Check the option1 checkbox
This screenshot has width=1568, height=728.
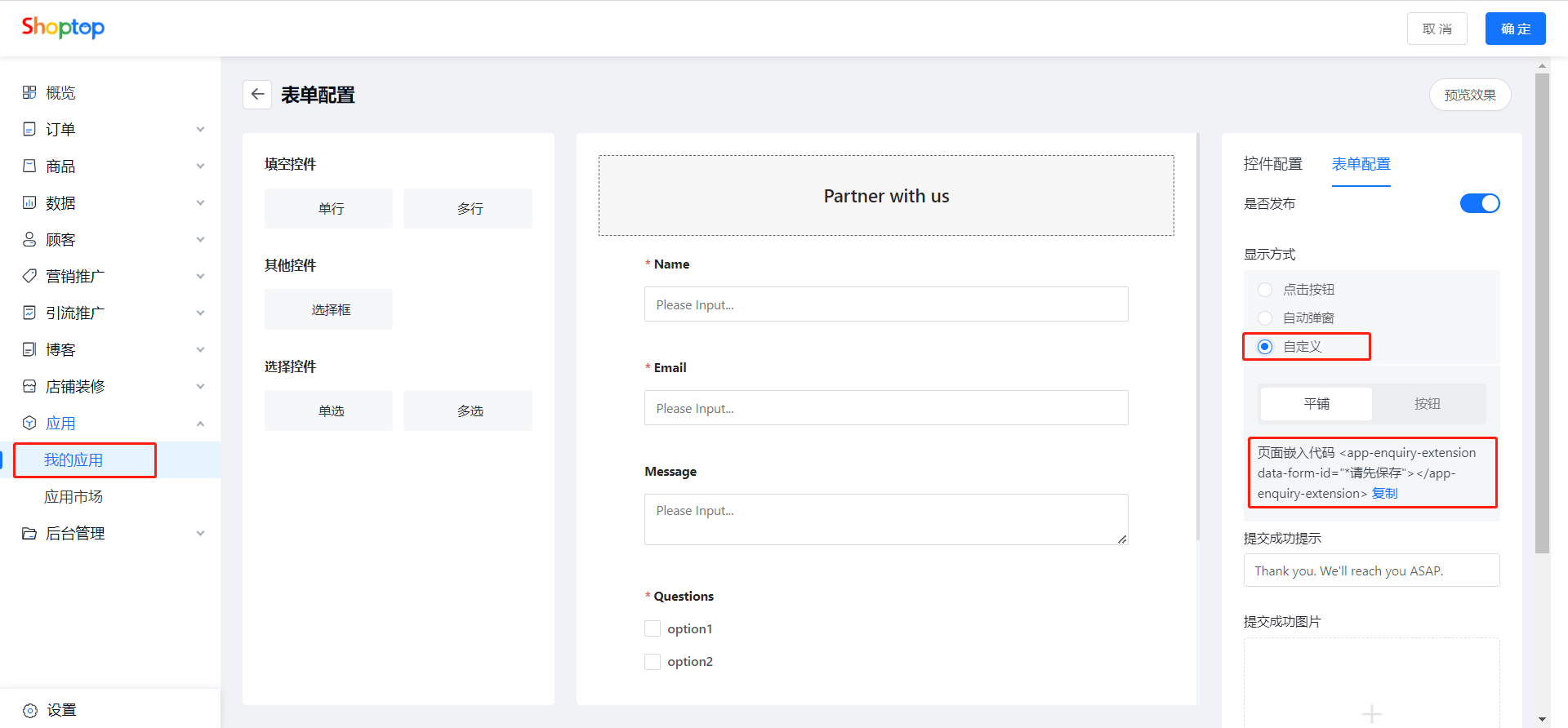653,628
